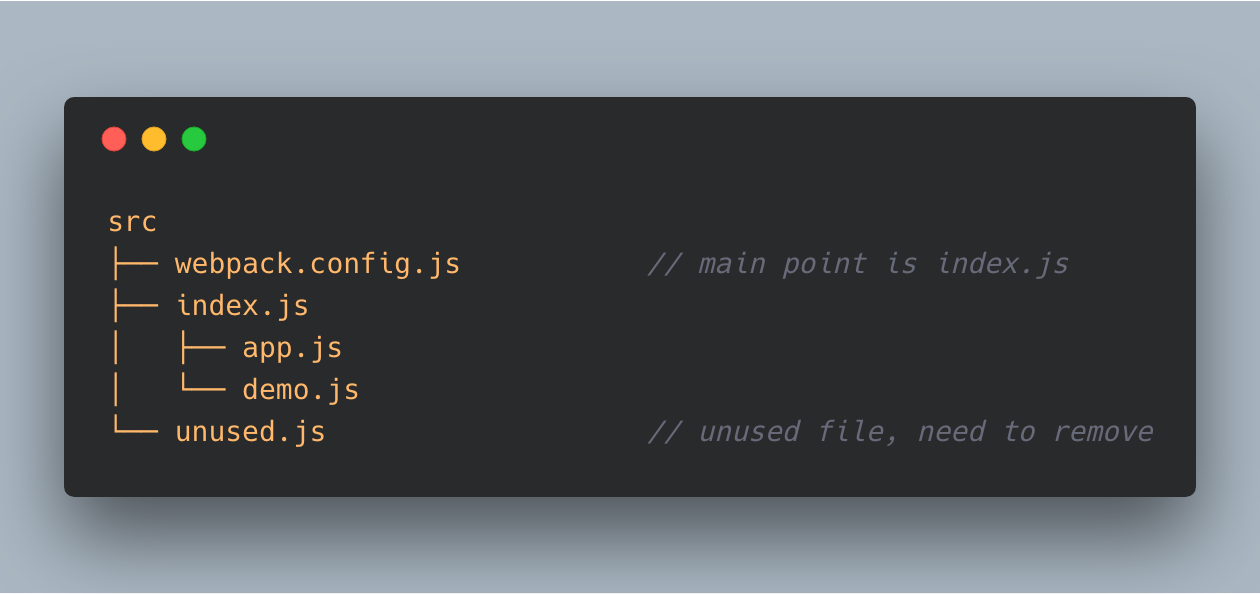Collapse the branch connector beside index.js
Screen dimensions: 1260x594
[x=134, y=306]
